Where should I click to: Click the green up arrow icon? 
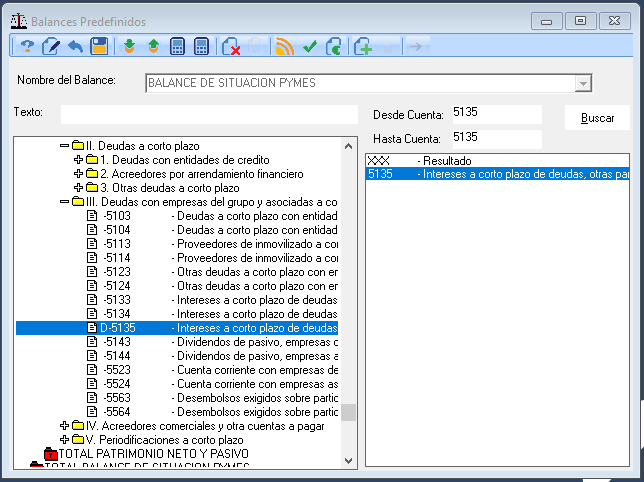[154, 46]
